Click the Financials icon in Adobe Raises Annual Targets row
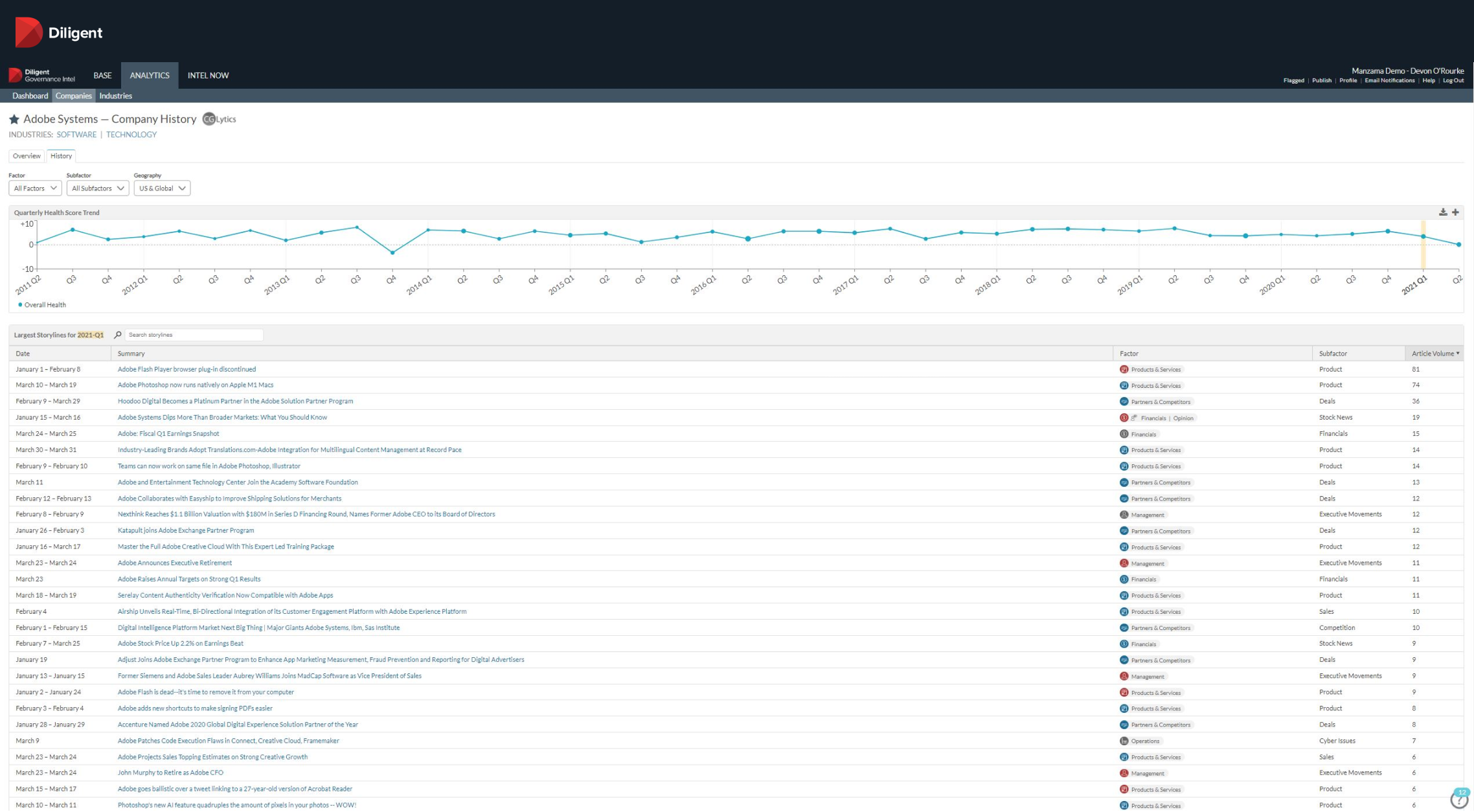 (1124, 580)
